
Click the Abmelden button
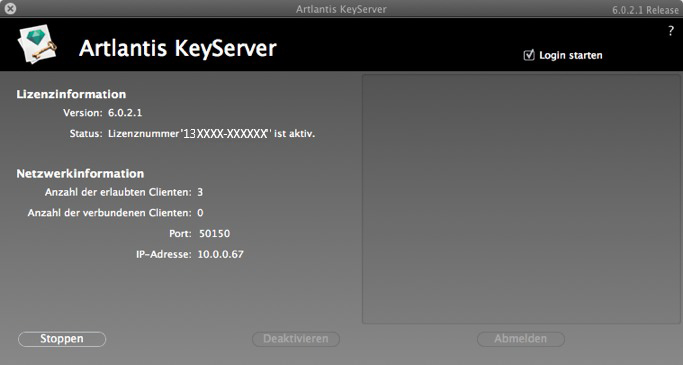pos(521,339)
